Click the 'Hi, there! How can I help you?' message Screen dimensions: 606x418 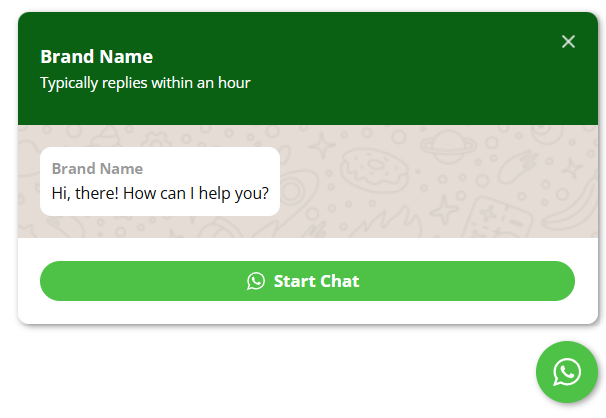160,192
